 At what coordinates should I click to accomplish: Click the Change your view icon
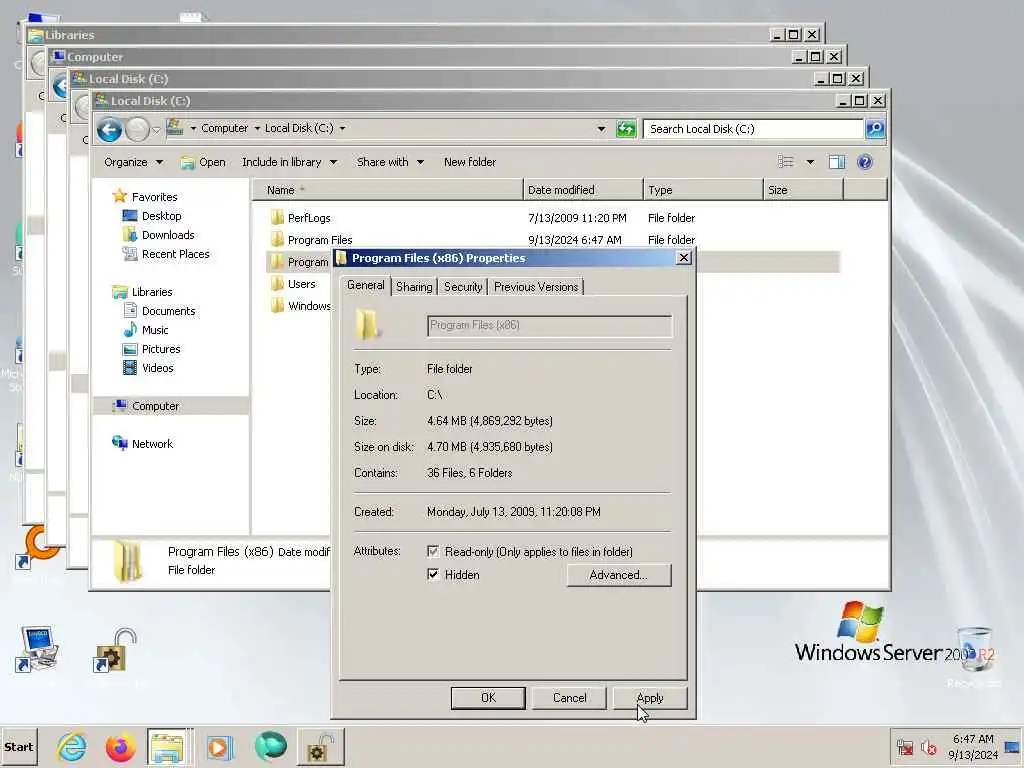786,162
